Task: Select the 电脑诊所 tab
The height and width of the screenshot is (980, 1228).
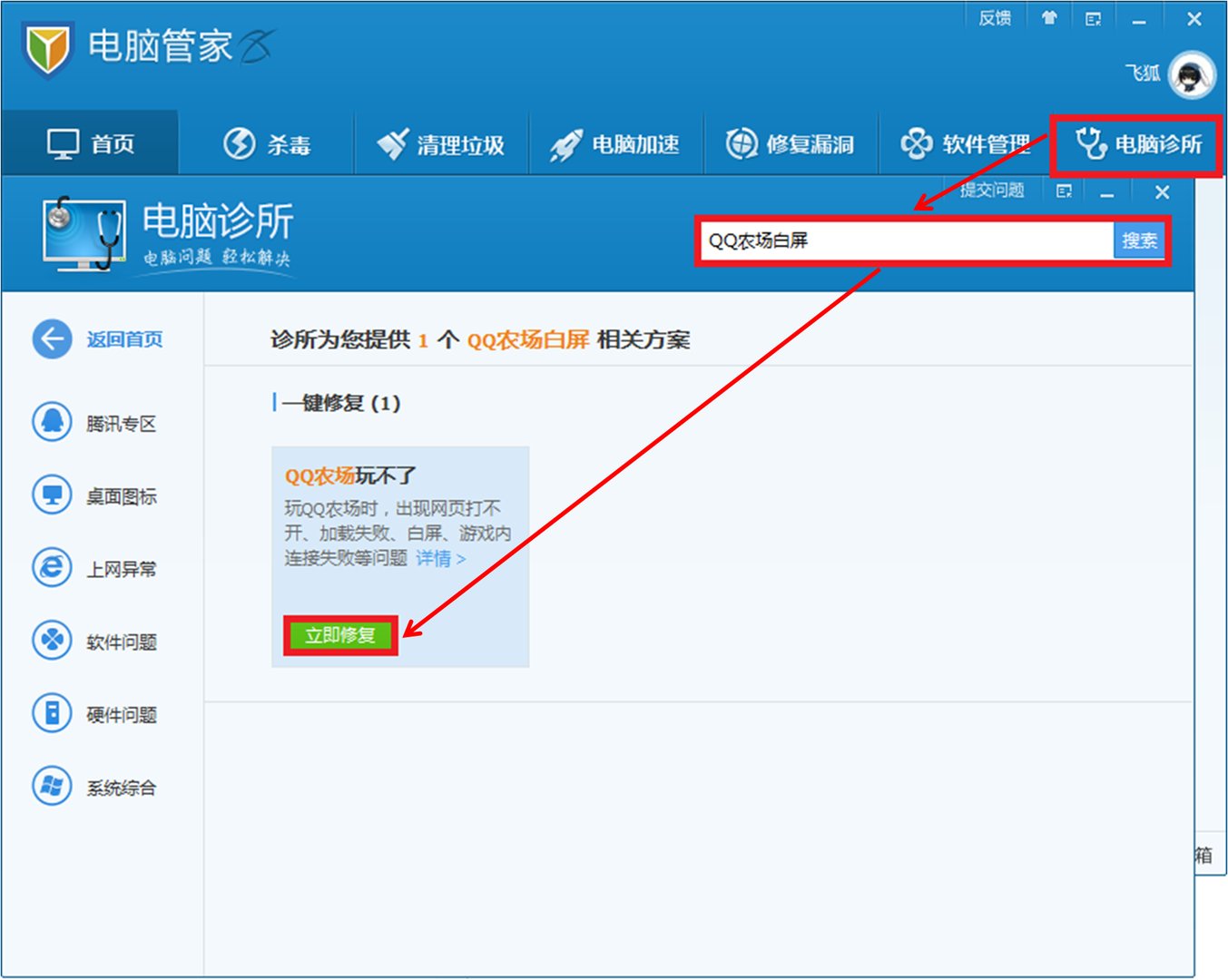Action: pyautogui.click(x=1136, y=144)
